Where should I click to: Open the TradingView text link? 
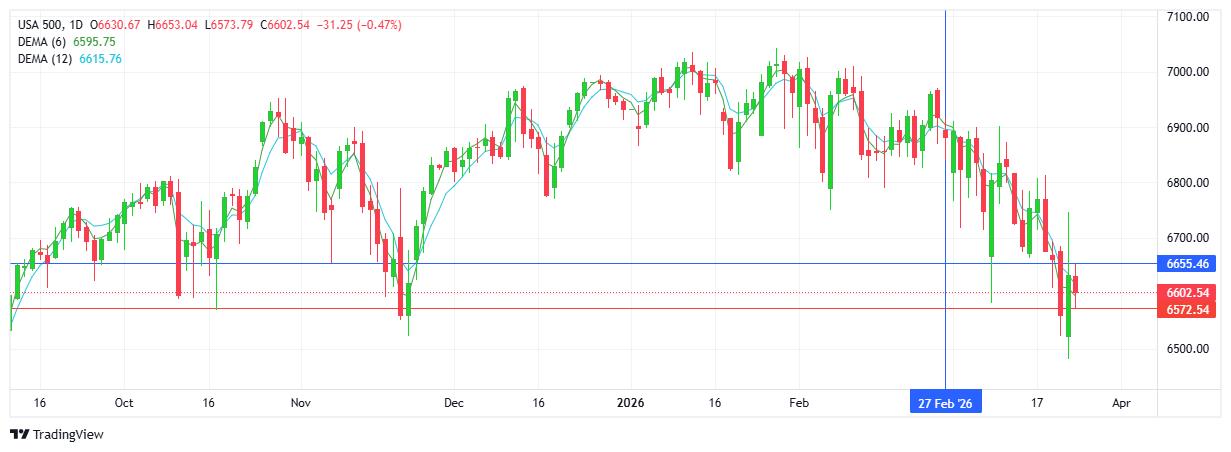[68, 435]
